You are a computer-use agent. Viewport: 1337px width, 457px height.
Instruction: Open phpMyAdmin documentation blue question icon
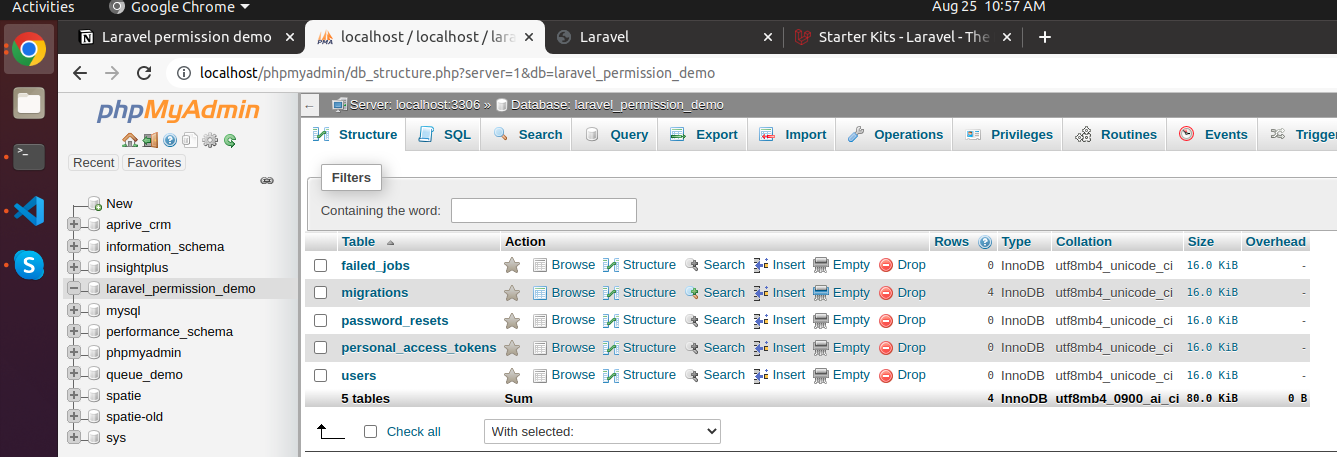(170, 140)
